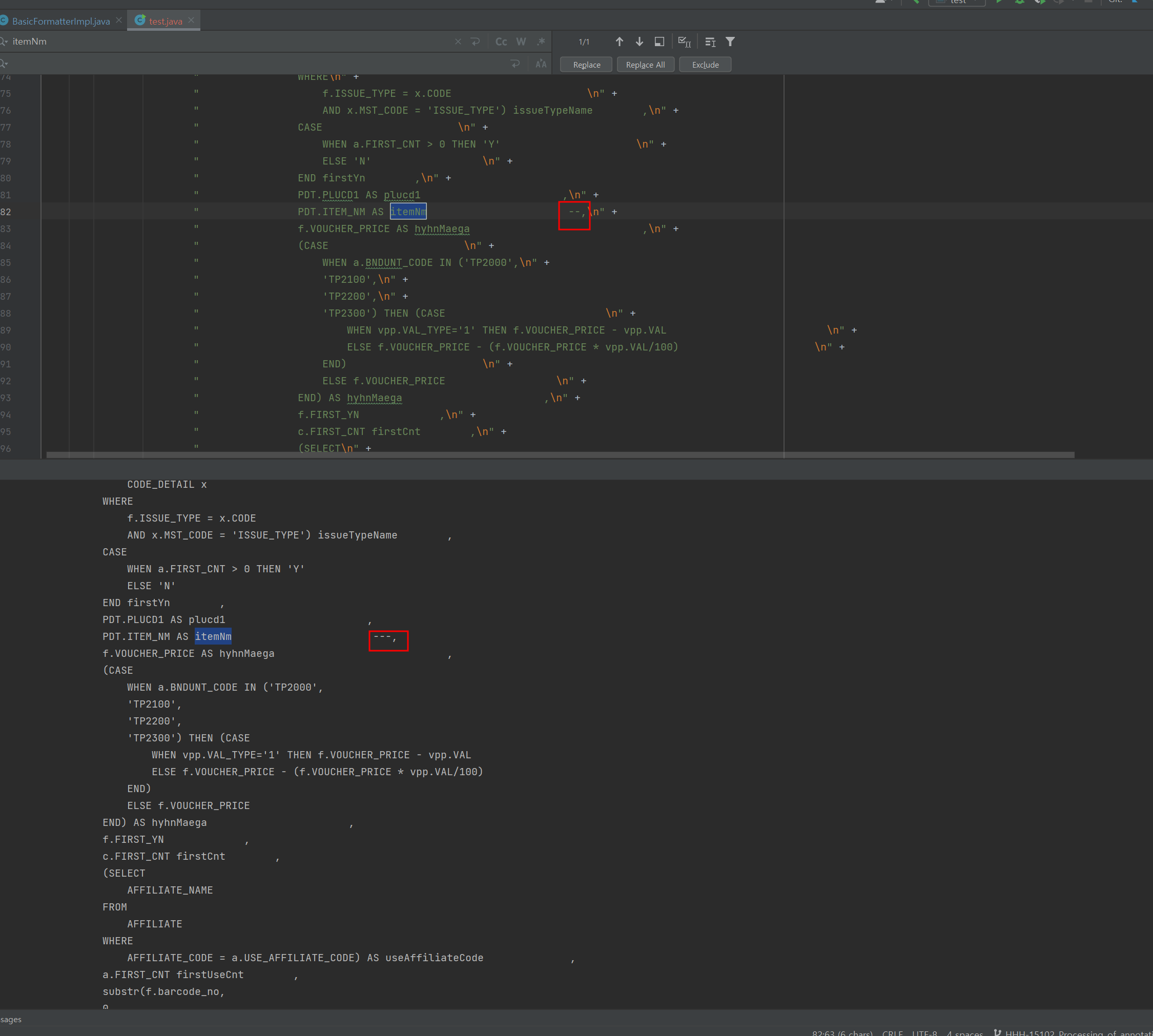Click the editor horizontal scrollbar

click(x=560, y=455)
